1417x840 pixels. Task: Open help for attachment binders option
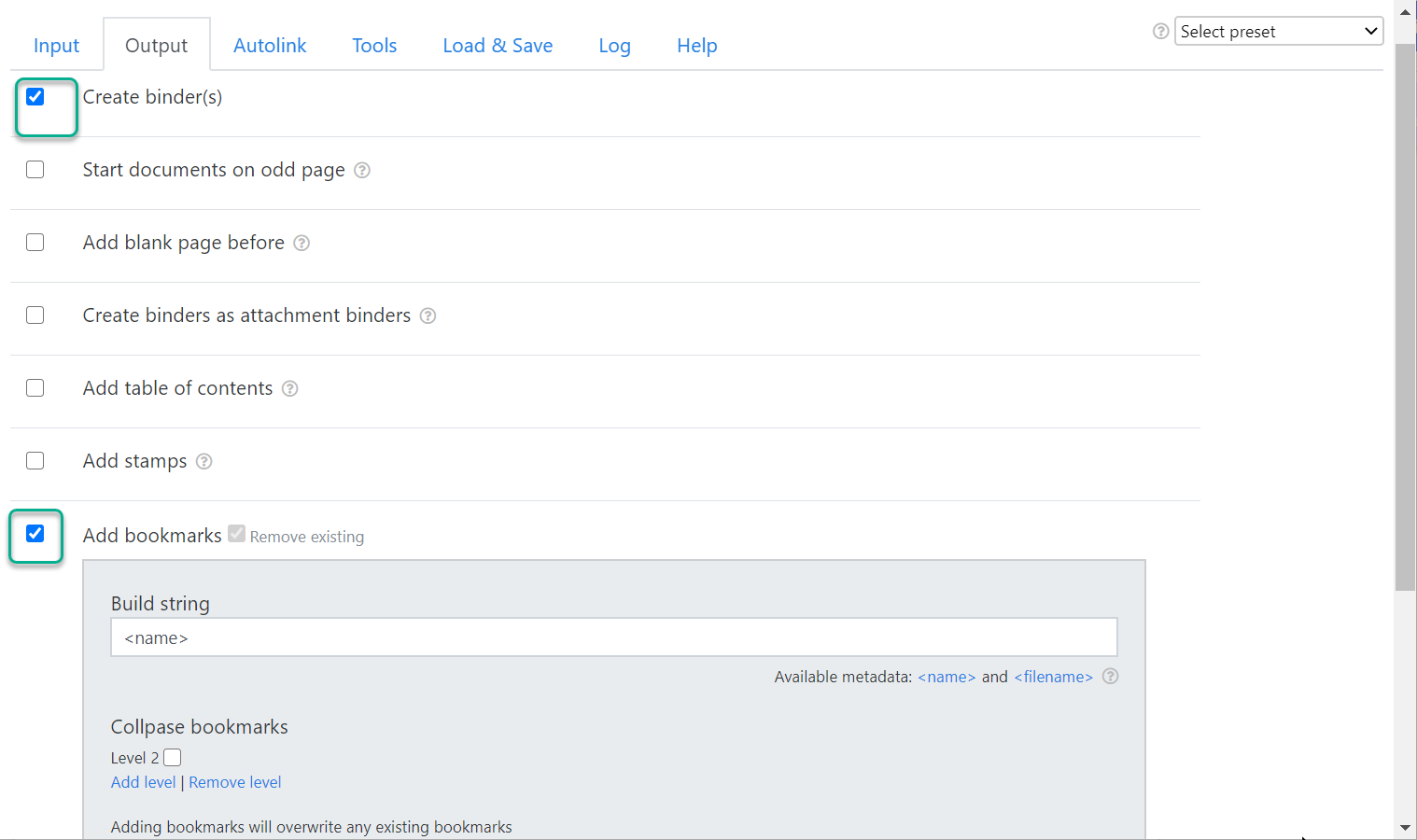click(428, 315)
